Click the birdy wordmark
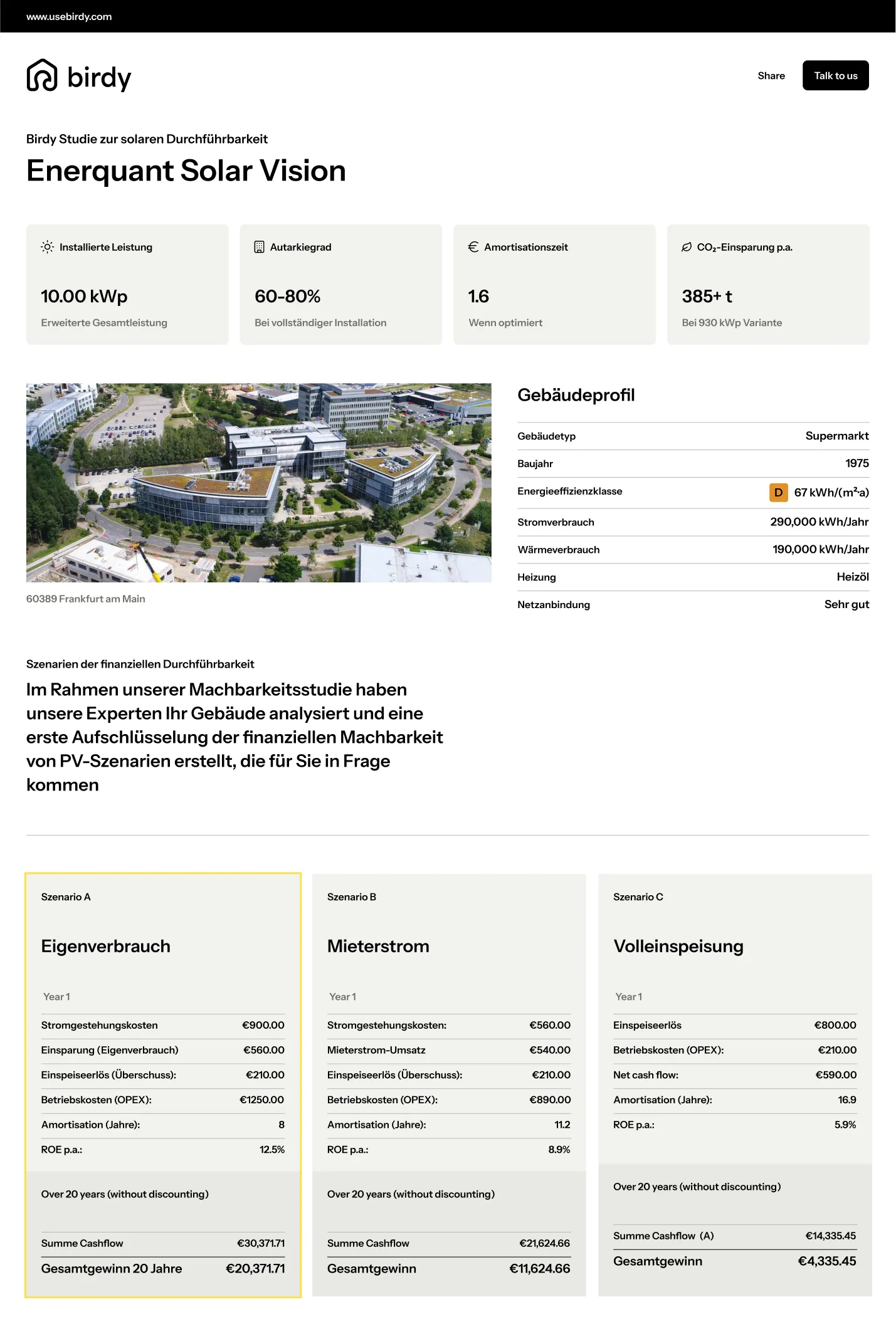Image resolution: width=896 pixels, height=1324 pixels. 99,78
